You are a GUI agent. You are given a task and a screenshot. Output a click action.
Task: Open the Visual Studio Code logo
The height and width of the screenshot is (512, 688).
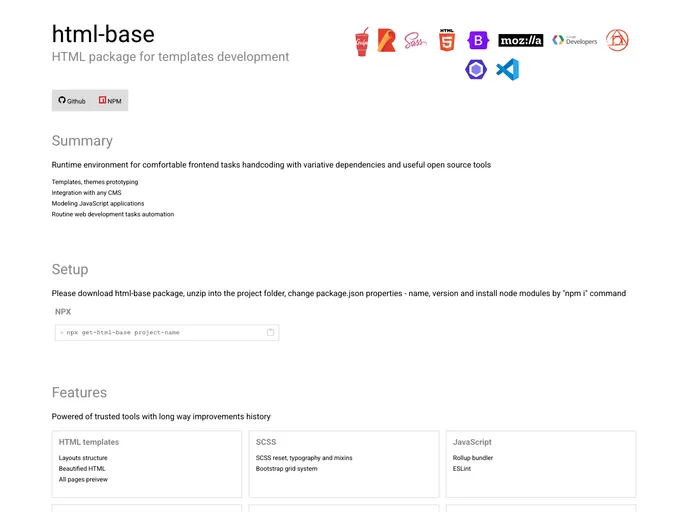[508, 70]
